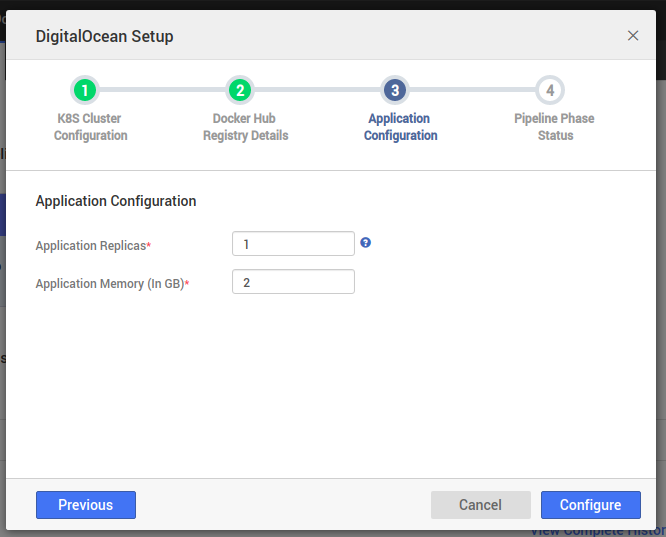Open help tooltip for Application Replicas
The image size is (666, 537).
(x=366, y=242)
